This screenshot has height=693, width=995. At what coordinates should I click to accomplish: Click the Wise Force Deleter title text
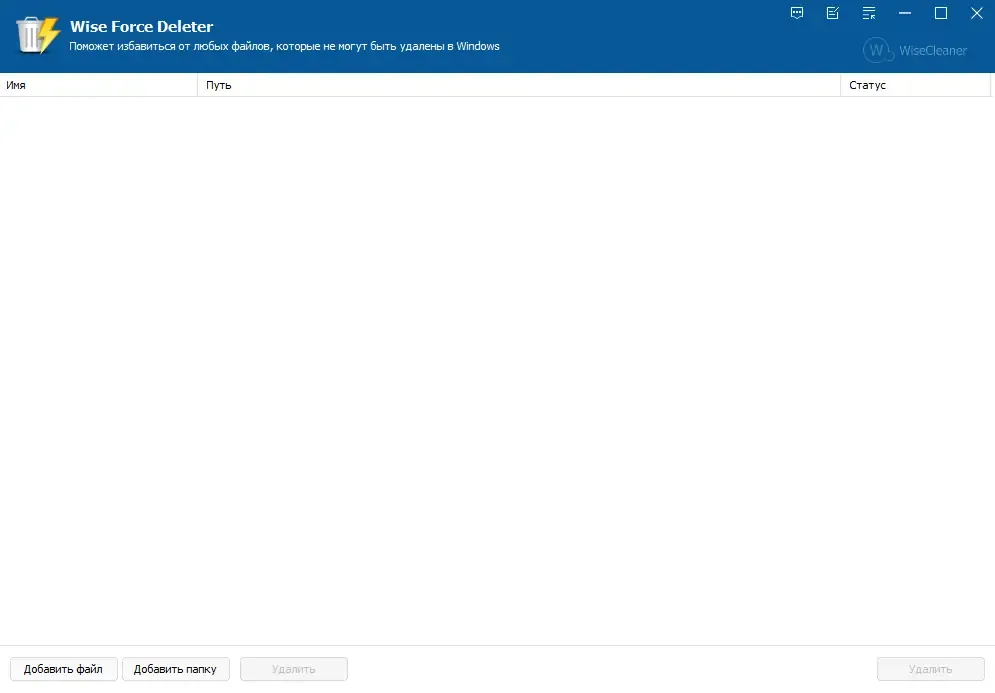142,27
